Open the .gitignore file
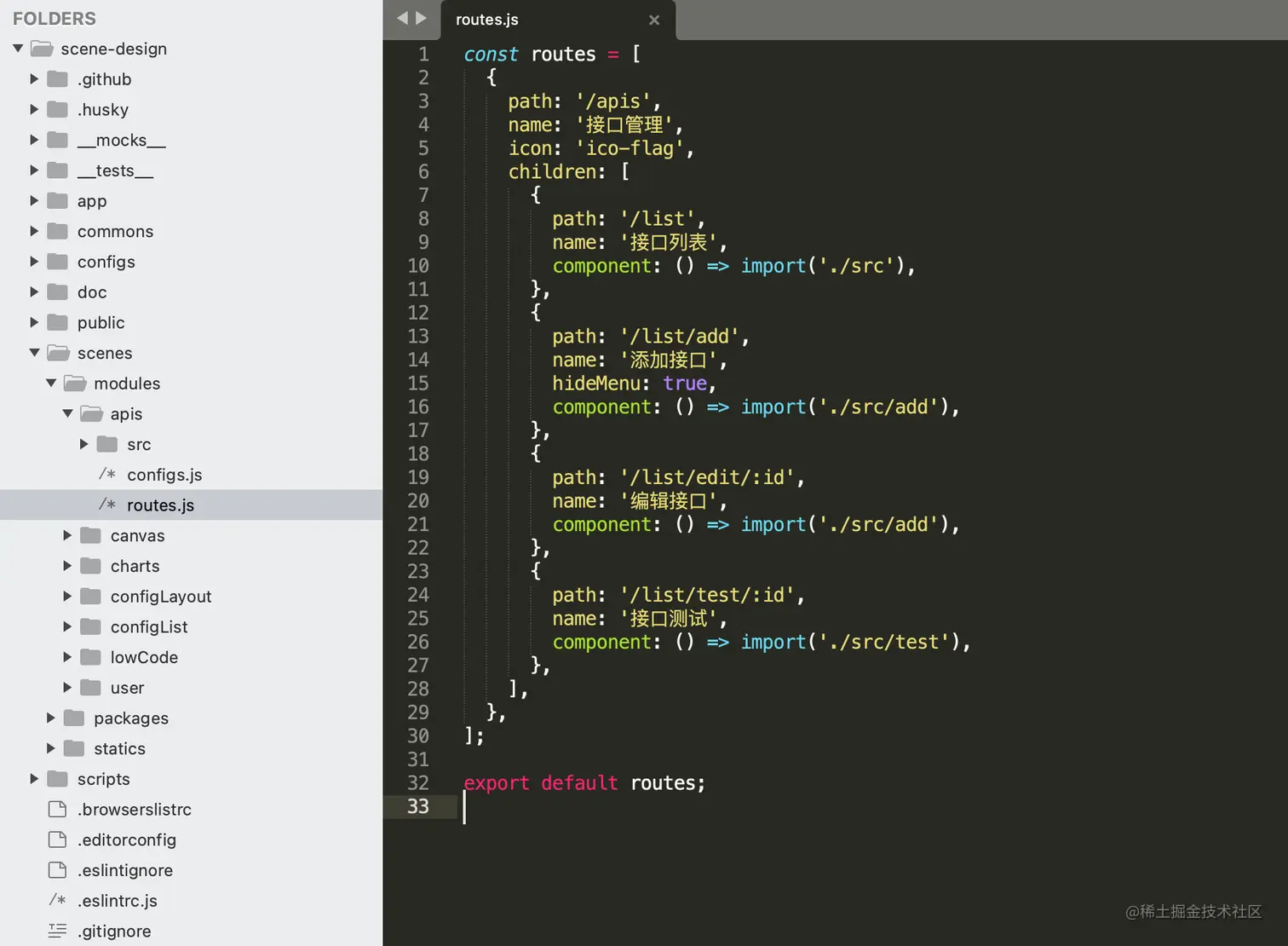The height and width of the screenshot is (946, 1288). click(114, 932)
